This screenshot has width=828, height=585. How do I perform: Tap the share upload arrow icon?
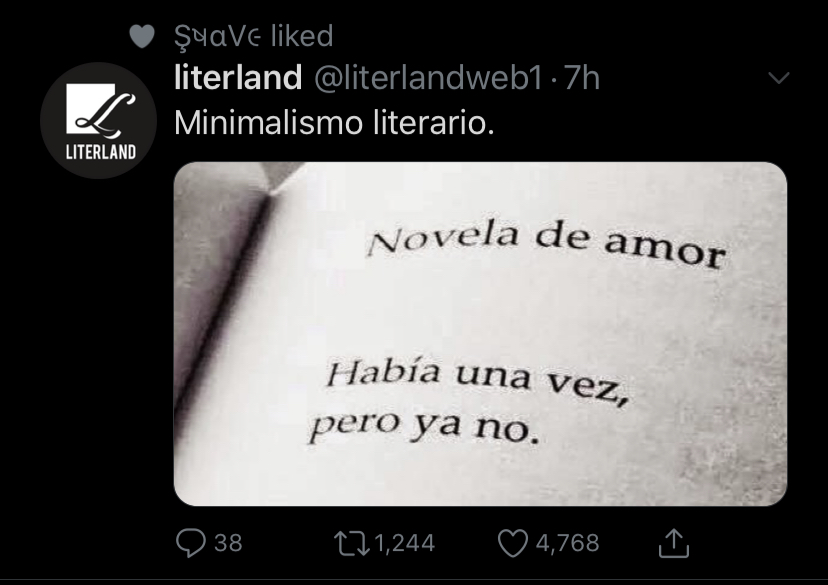[x=674, y=543]
